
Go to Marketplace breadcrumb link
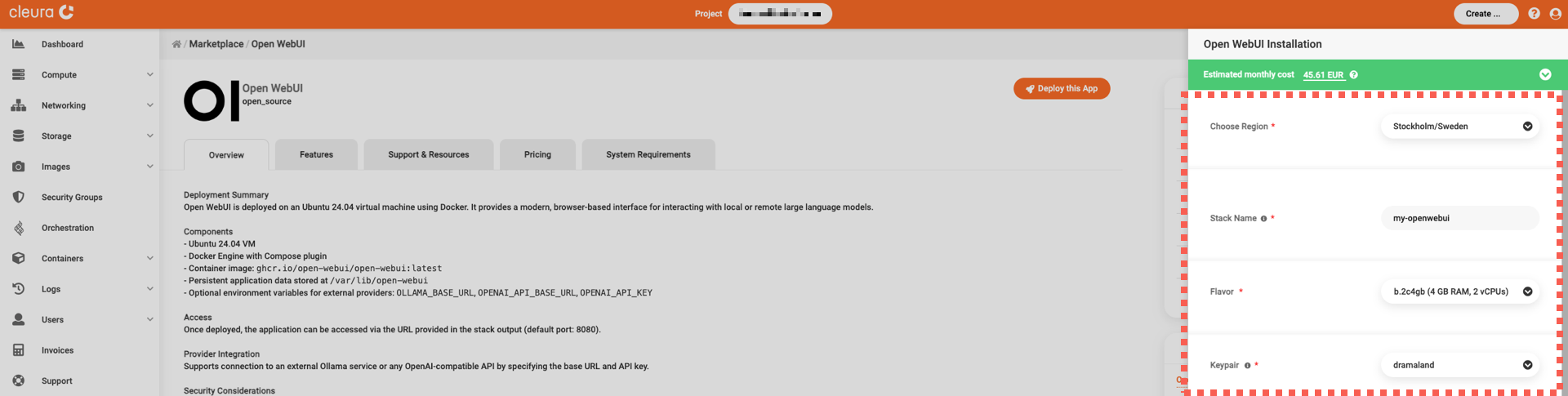coord(216,44)
